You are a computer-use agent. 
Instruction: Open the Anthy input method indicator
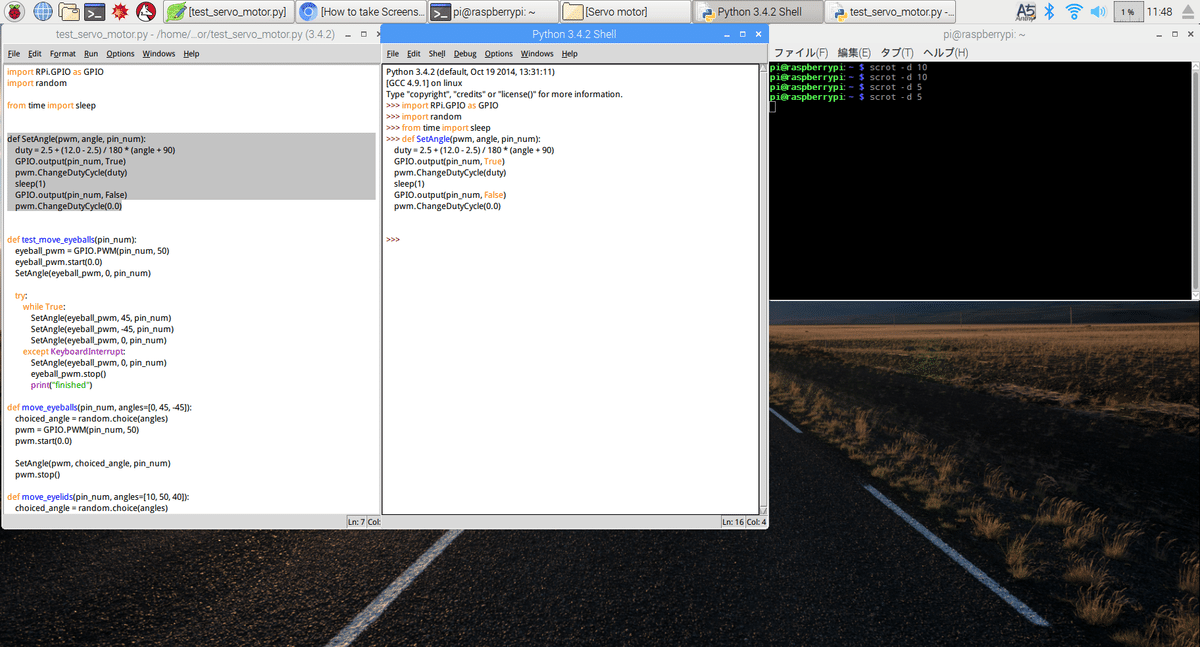pyautogui.click(x=1025, y=12)
